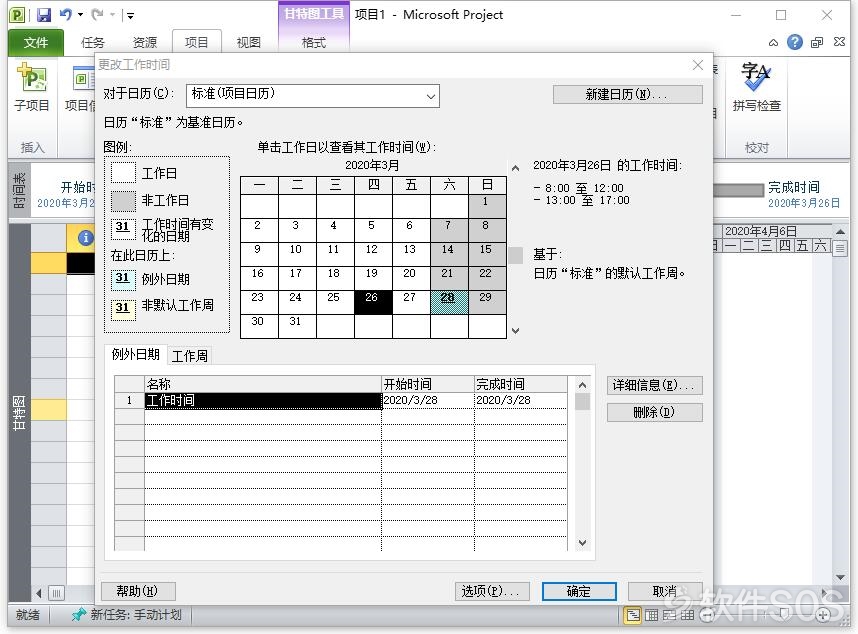The height and width of the screenshot is (634, 858).
Task: Go to previous month with calendar up arrow
Action: [x=515, y=168]
